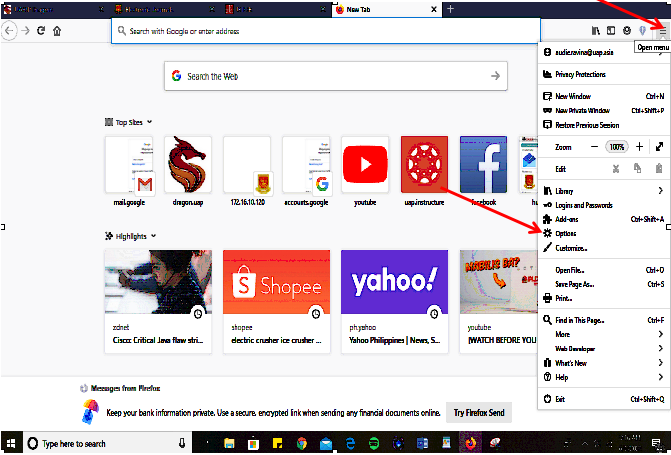Submit web search with arrow button

495,76
